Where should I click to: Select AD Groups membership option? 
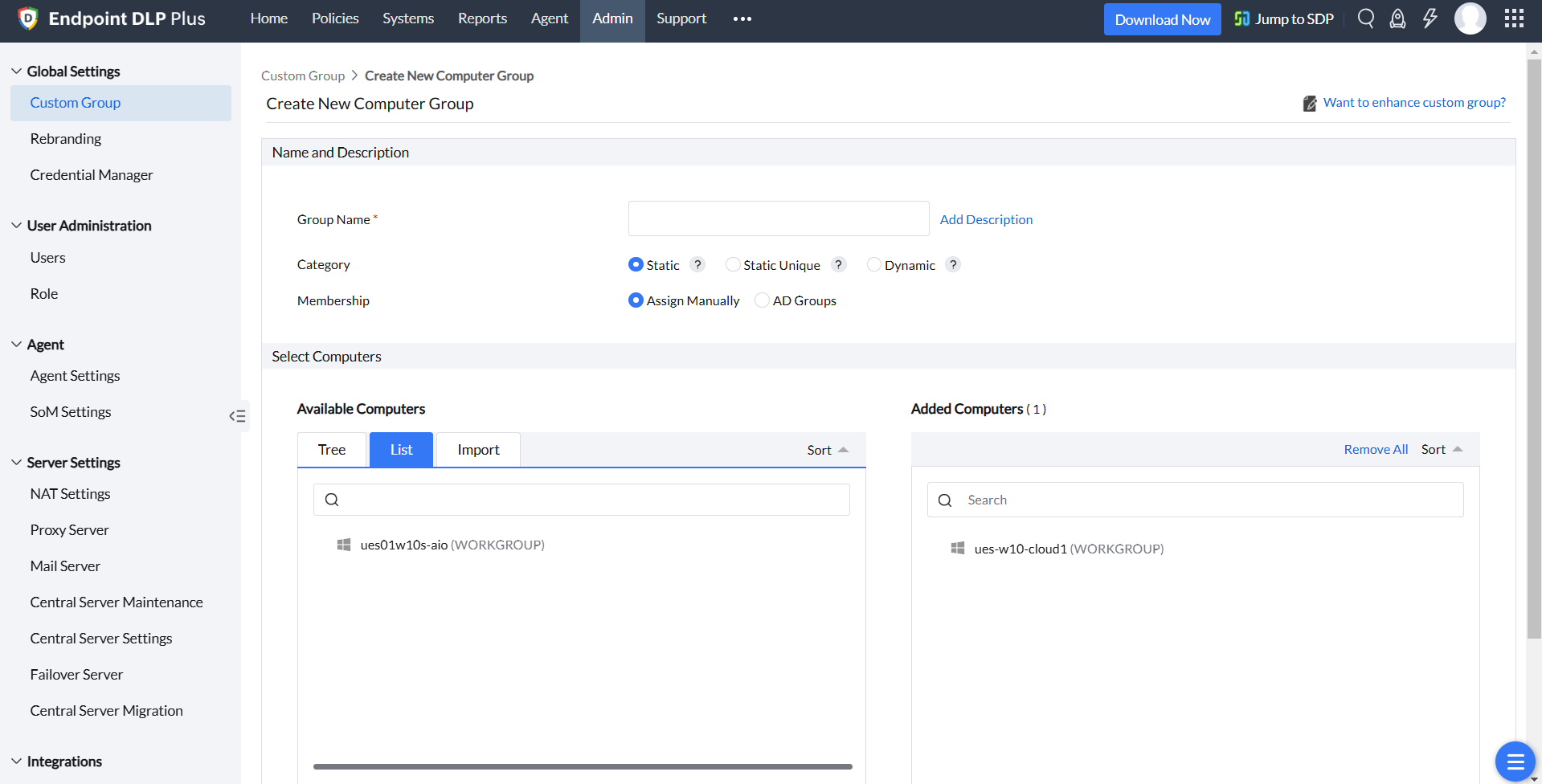(x=762, y=300)
